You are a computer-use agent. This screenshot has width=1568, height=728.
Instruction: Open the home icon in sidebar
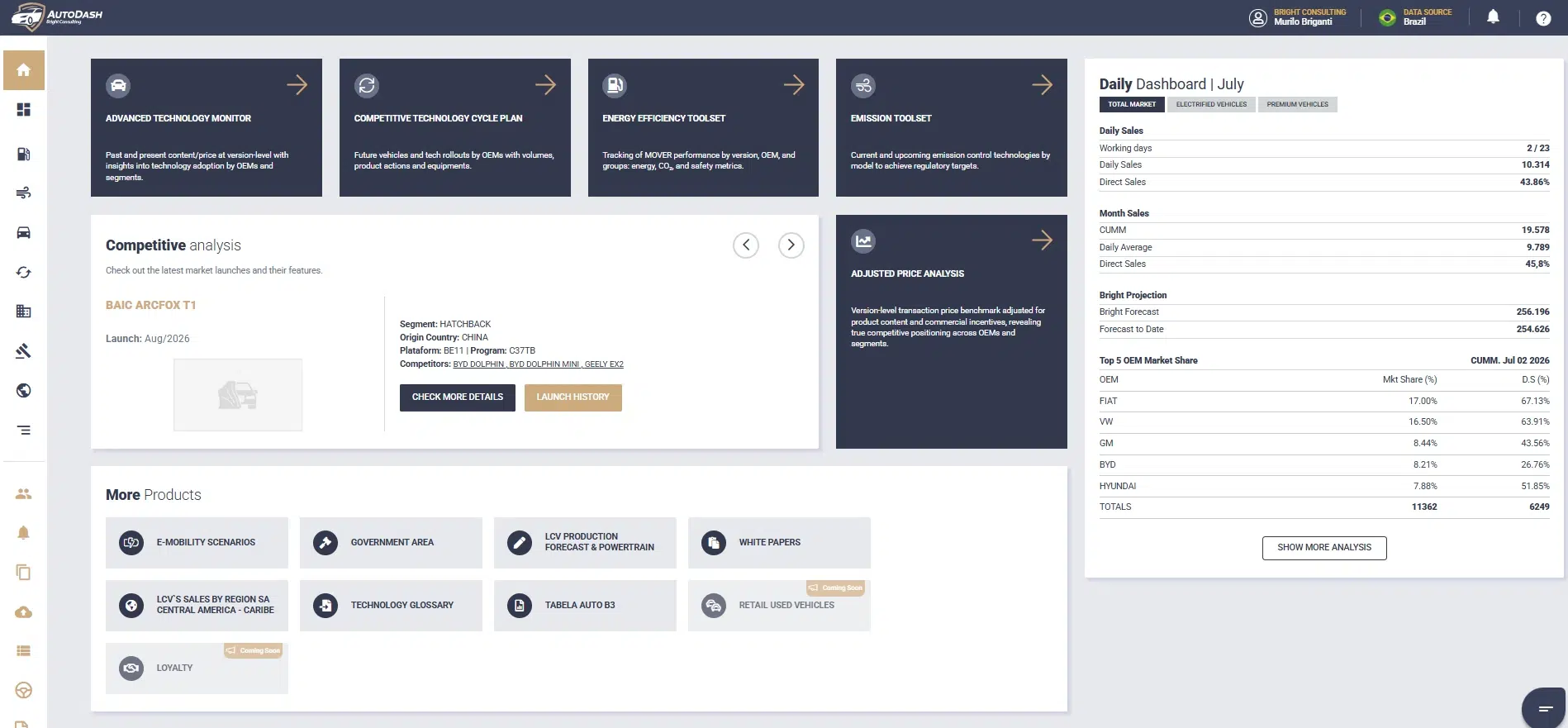(x=24, y=70)
